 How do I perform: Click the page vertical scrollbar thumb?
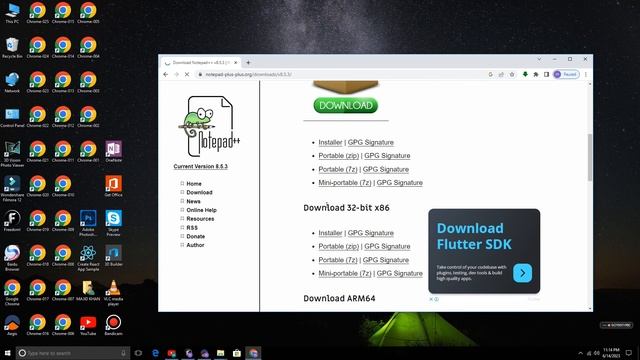click(590, 157)
